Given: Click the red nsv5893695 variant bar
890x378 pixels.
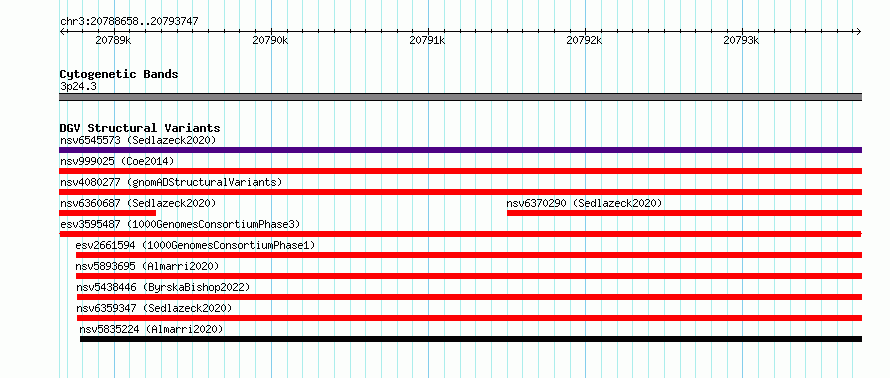Looking at the screenshot, I should click(468, 276).
